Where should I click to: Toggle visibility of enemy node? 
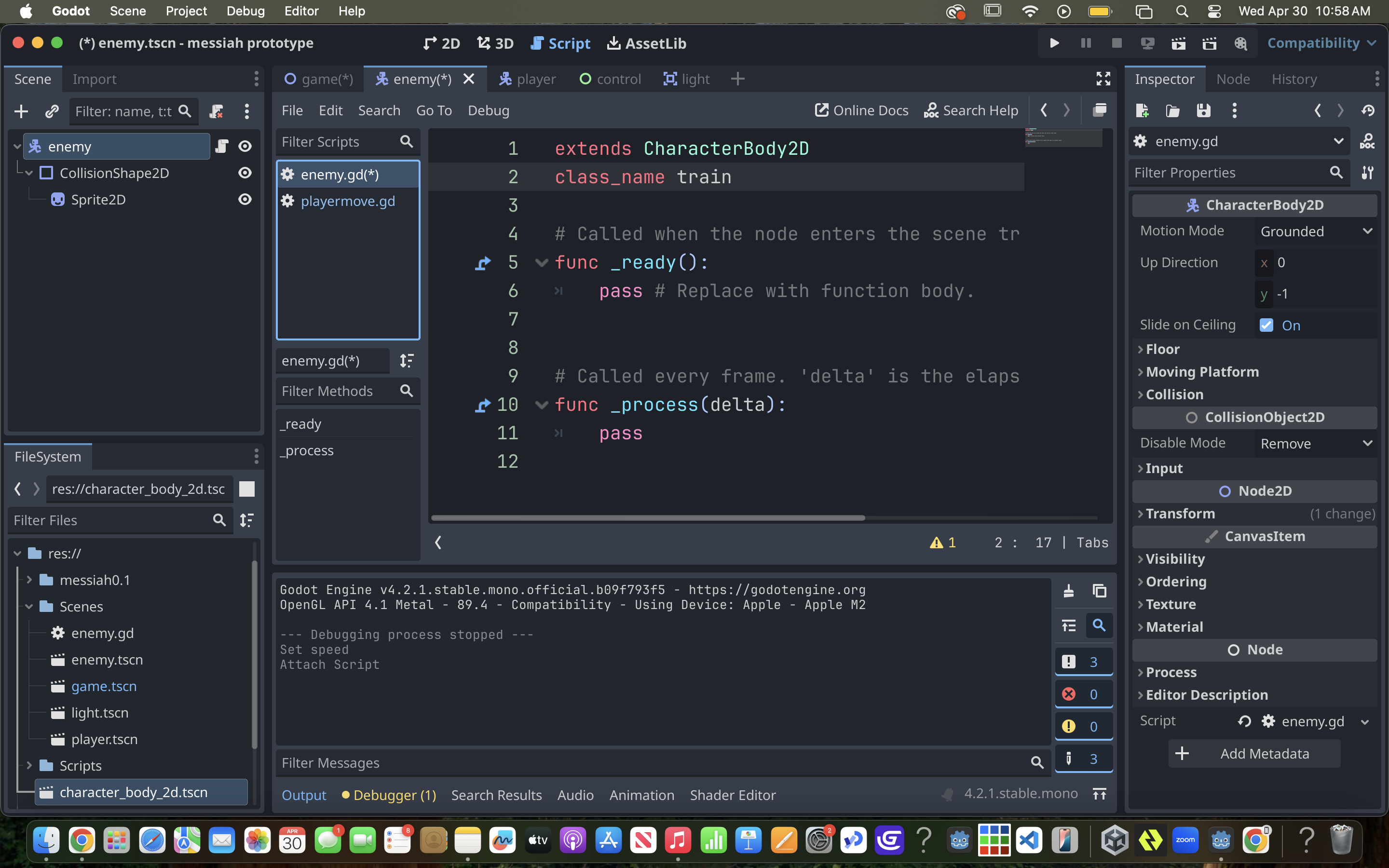pyautogui.click(x=245, y=147)
